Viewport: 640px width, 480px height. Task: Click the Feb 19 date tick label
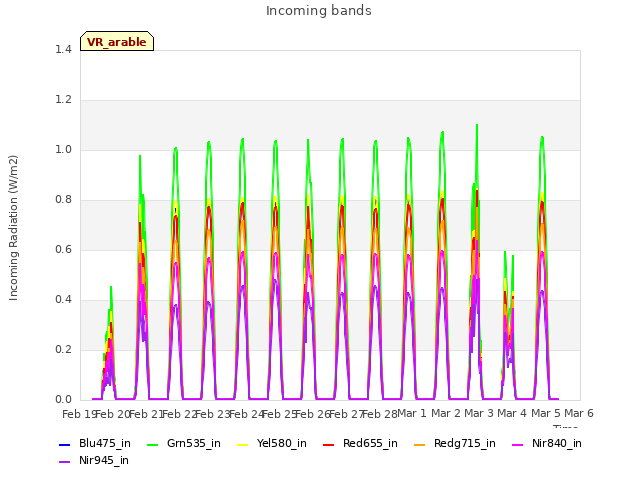click(x=79, y=414)
